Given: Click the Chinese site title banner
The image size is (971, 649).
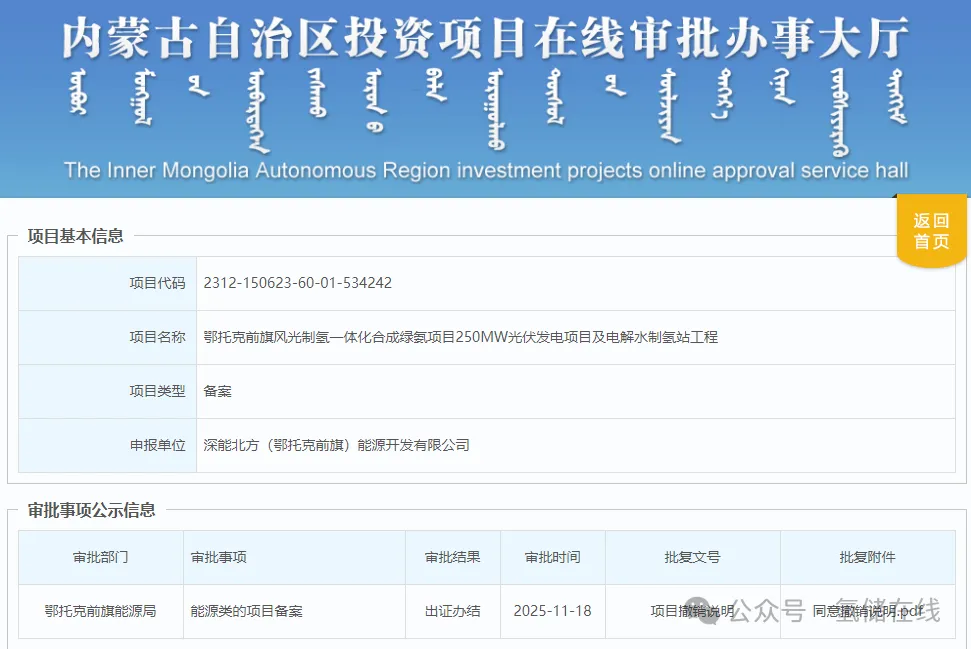Looking at the screenshot, I should (x=485, y=38).
